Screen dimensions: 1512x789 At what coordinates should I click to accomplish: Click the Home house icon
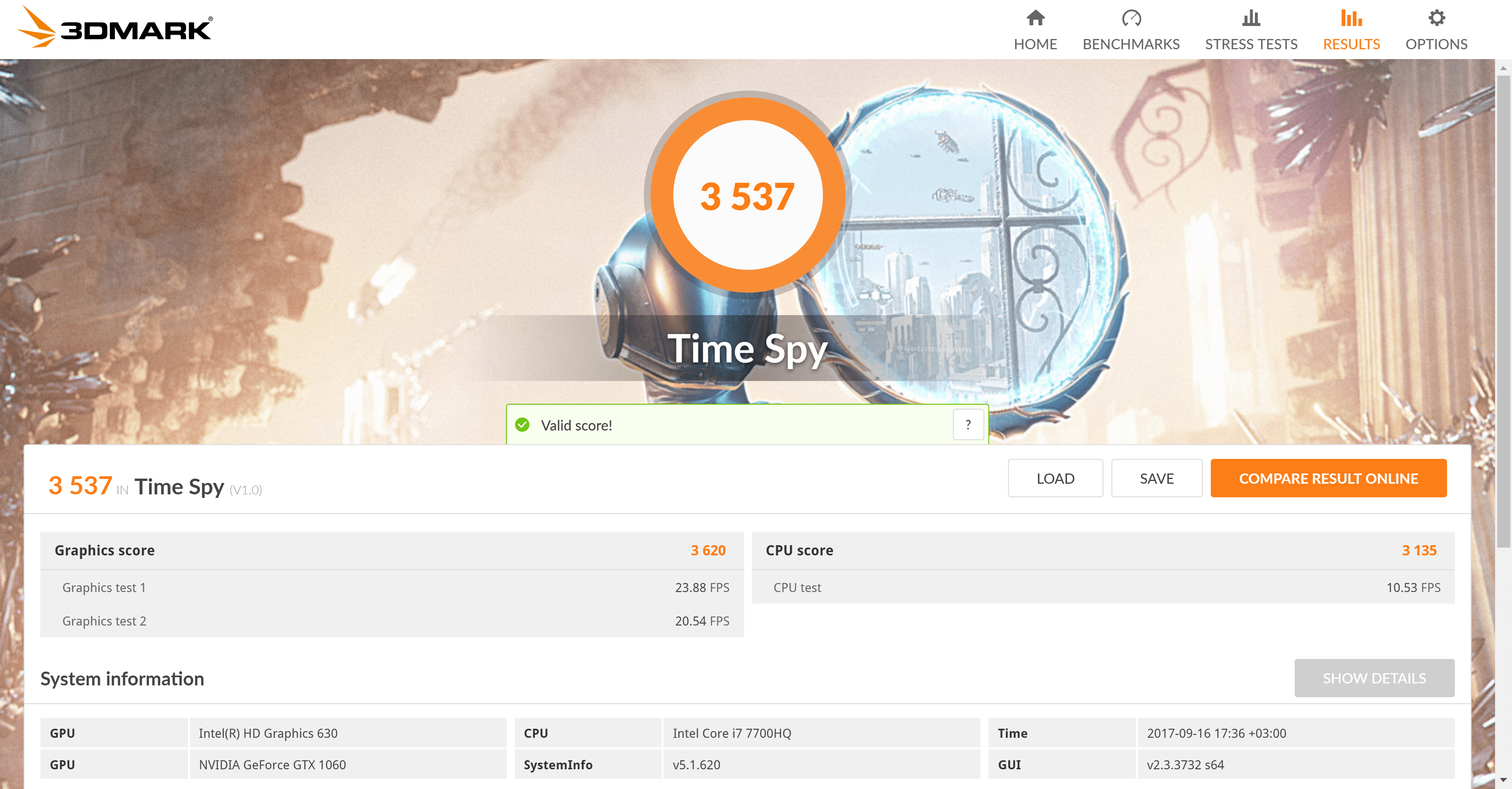pyautogui.click(x=1035, y=18)
